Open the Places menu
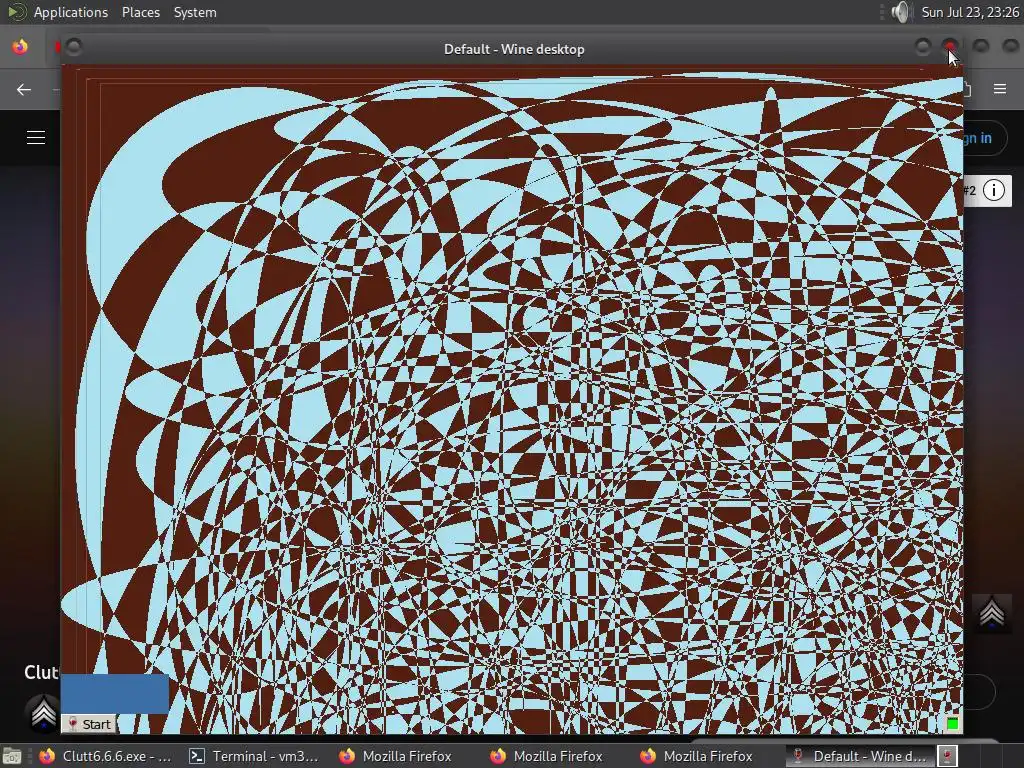 140,12
